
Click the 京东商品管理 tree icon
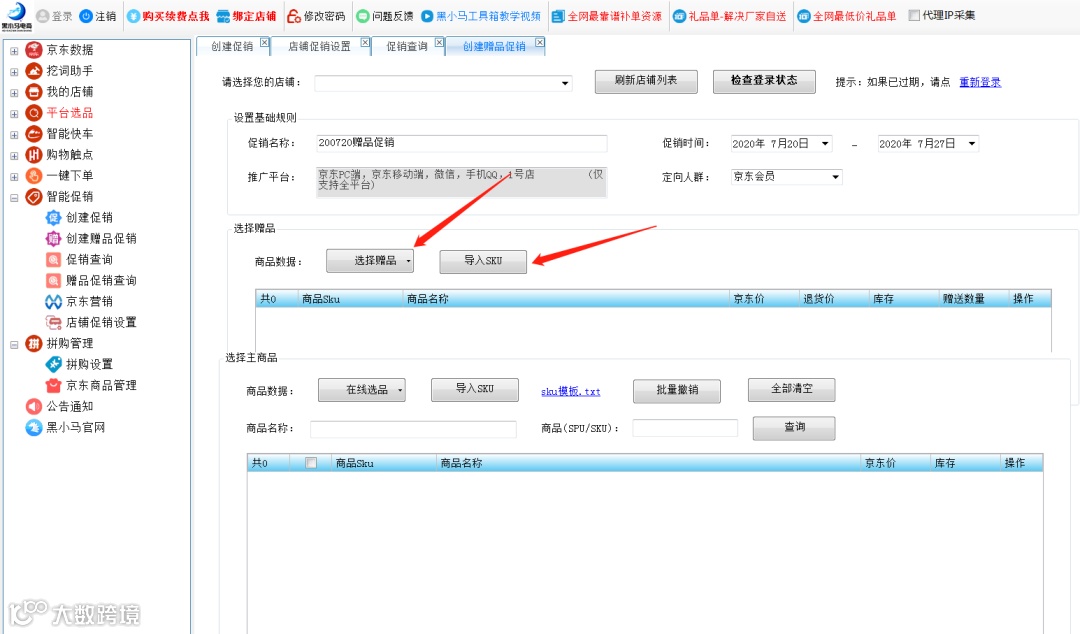[54, 385]
